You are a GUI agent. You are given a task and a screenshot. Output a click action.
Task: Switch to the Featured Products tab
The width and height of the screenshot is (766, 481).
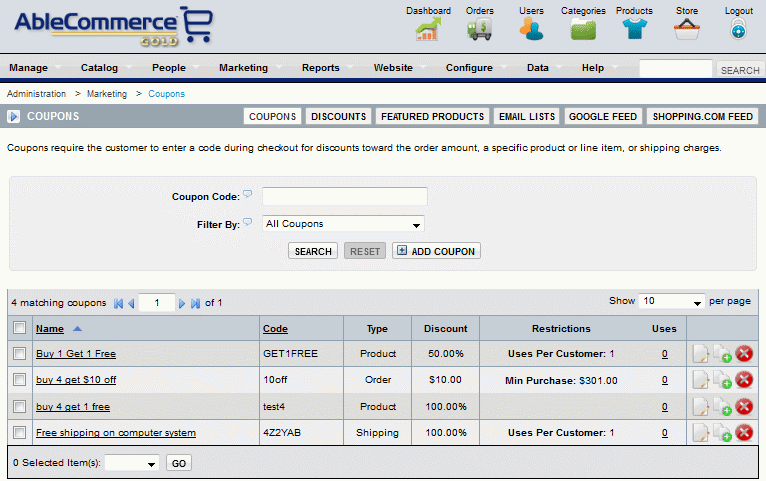[432, 117]
